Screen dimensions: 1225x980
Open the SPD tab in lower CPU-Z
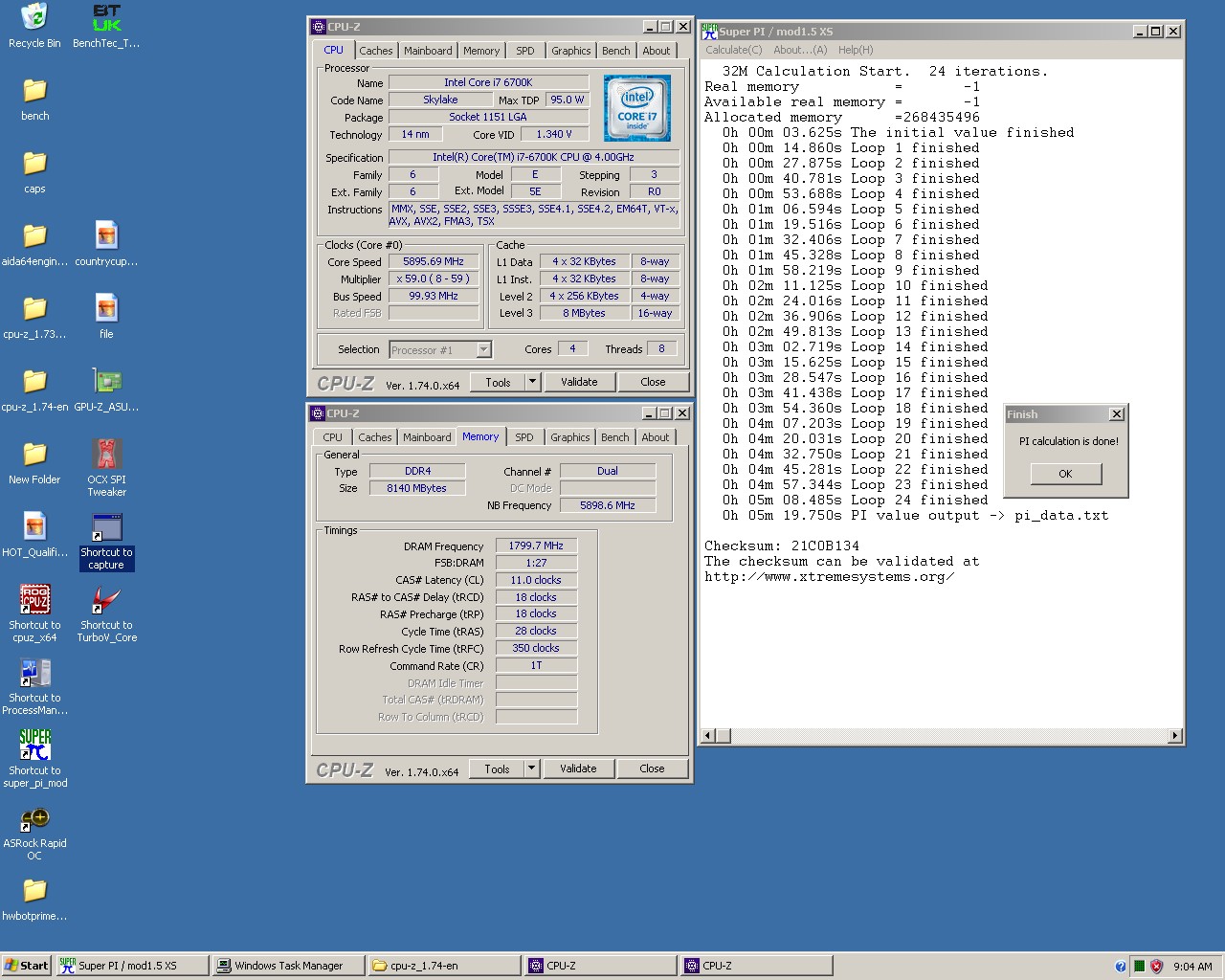[x=524, y=437]
